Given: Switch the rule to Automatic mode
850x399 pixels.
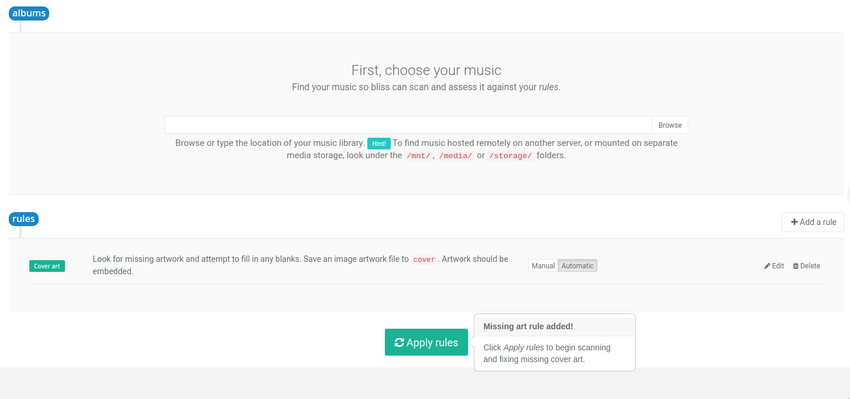Looking at the screenshot, I should [x=577, y=266].
